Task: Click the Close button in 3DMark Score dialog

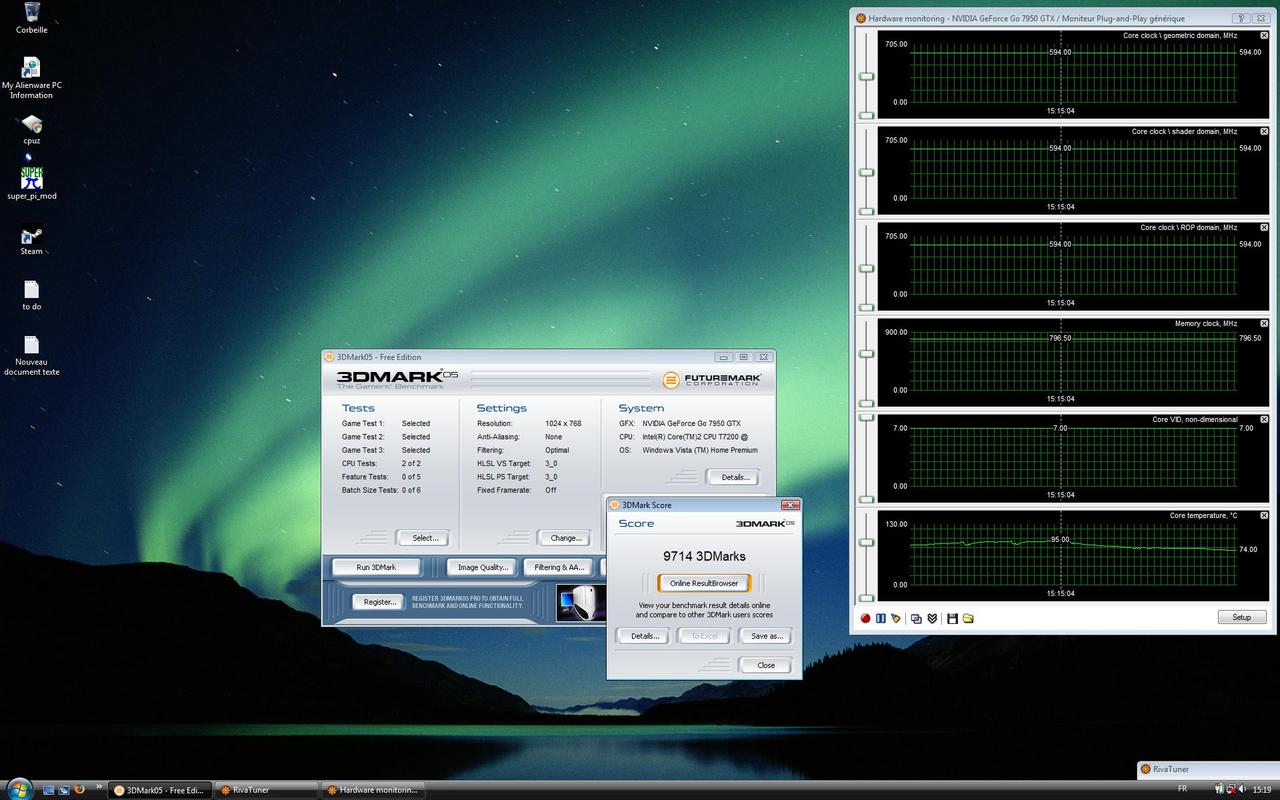Action: click(x=766, y=665)
